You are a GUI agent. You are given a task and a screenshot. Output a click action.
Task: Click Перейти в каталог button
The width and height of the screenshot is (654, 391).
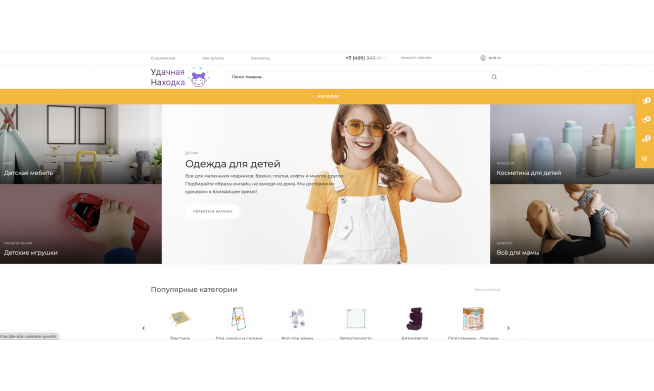tap(213, 212)
